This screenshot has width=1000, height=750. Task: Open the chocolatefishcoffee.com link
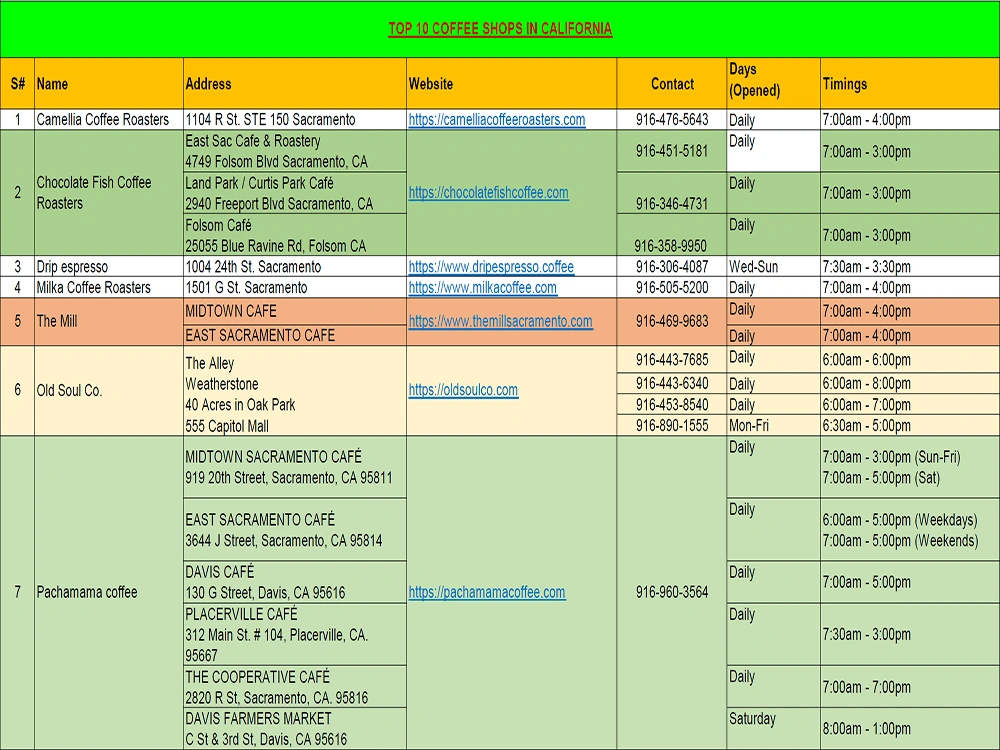[x=489, y=193]
